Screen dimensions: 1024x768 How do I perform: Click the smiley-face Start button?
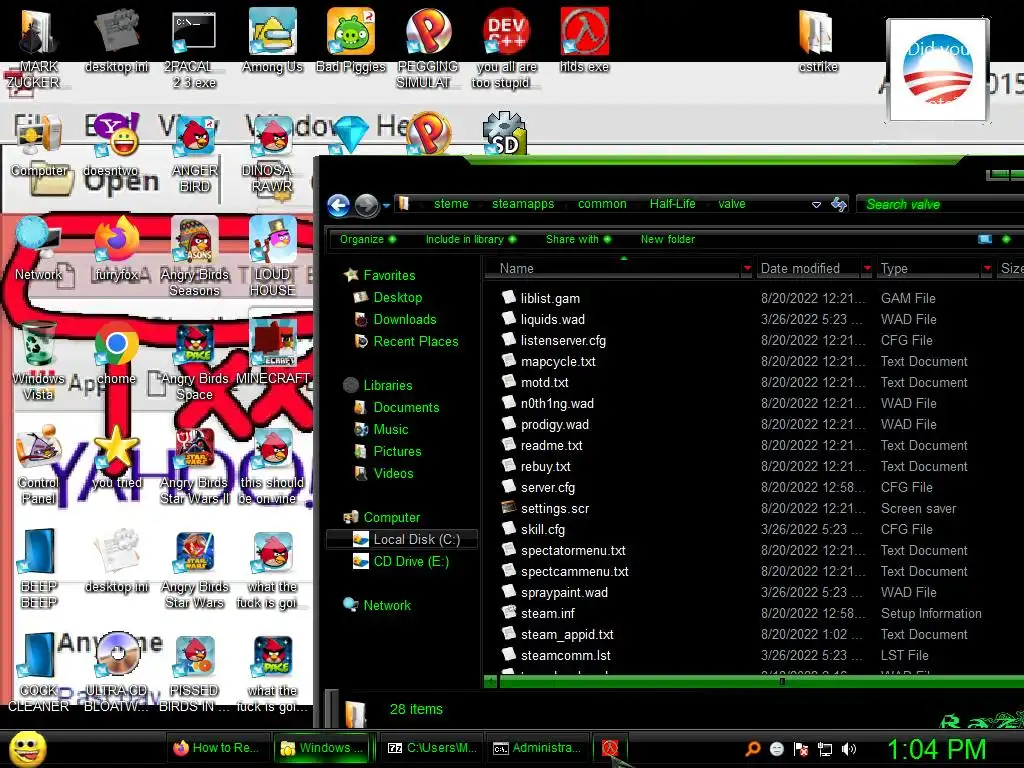(x=28, y=748)
